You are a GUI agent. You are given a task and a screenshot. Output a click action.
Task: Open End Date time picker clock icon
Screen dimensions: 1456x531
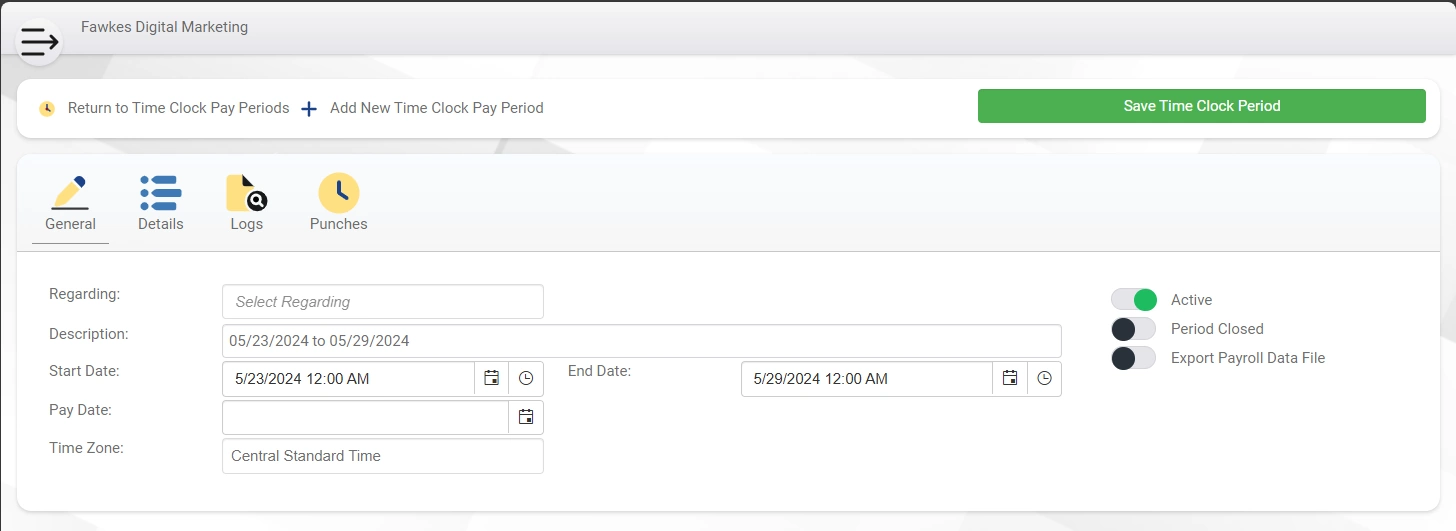coord(1044,379)
